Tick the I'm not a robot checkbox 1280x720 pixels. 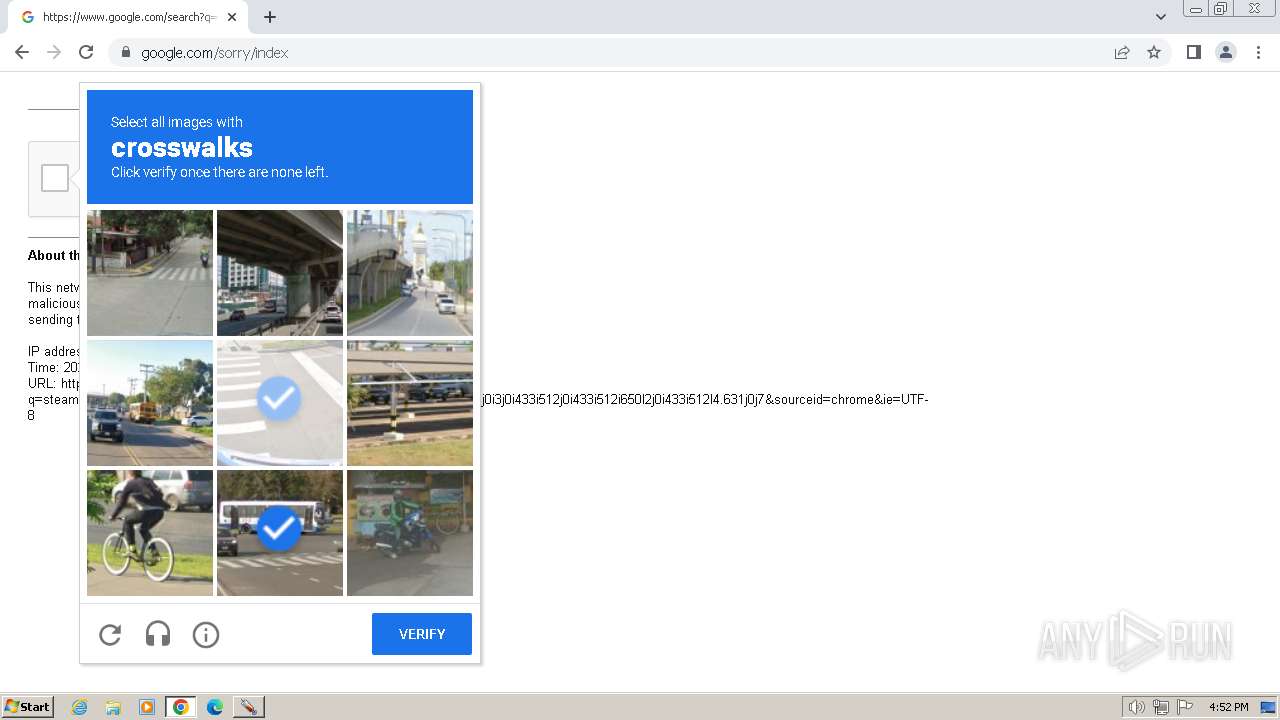(55, 178)
